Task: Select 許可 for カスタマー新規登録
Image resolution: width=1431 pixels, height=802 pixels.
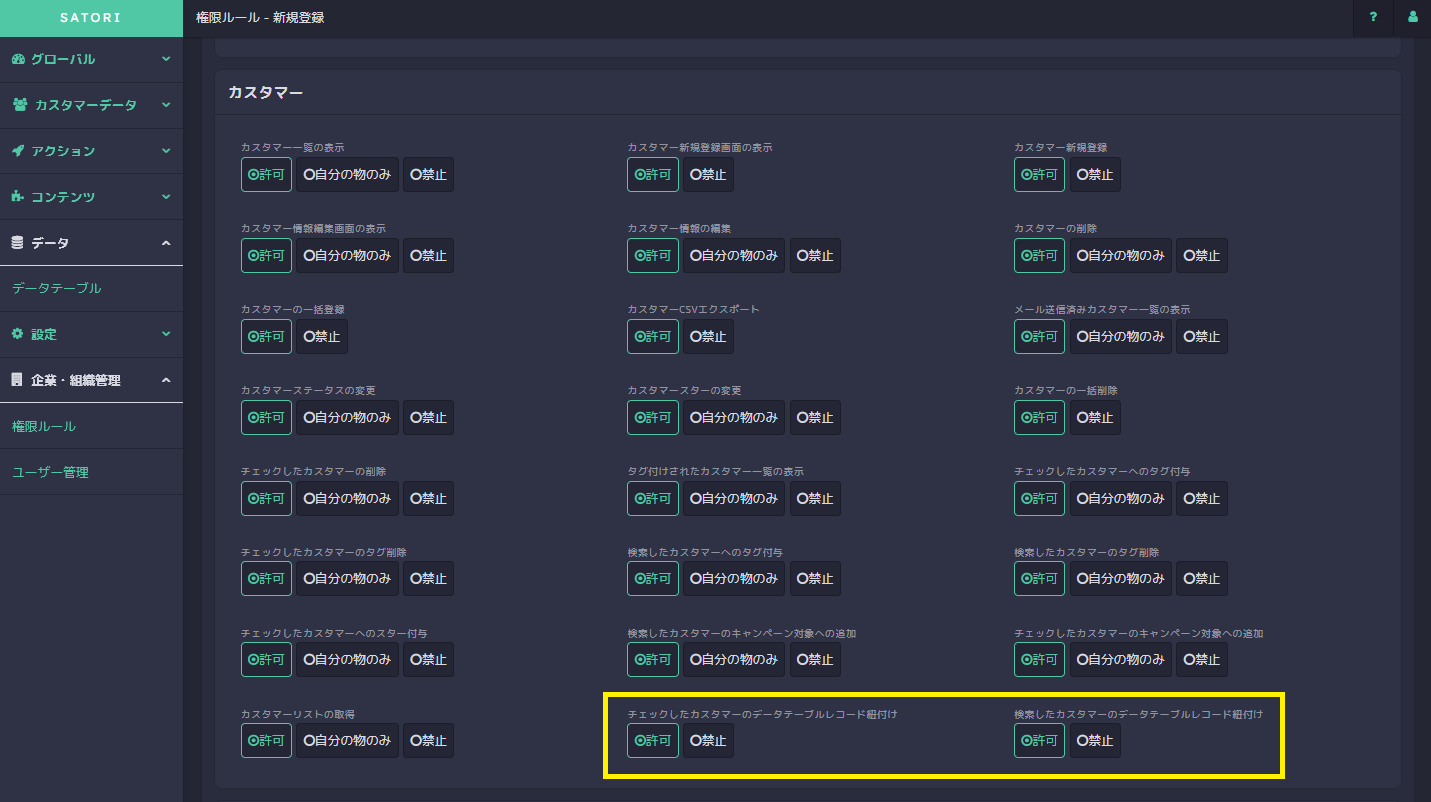Action: pyautogui.click(x=1039, y=174)
